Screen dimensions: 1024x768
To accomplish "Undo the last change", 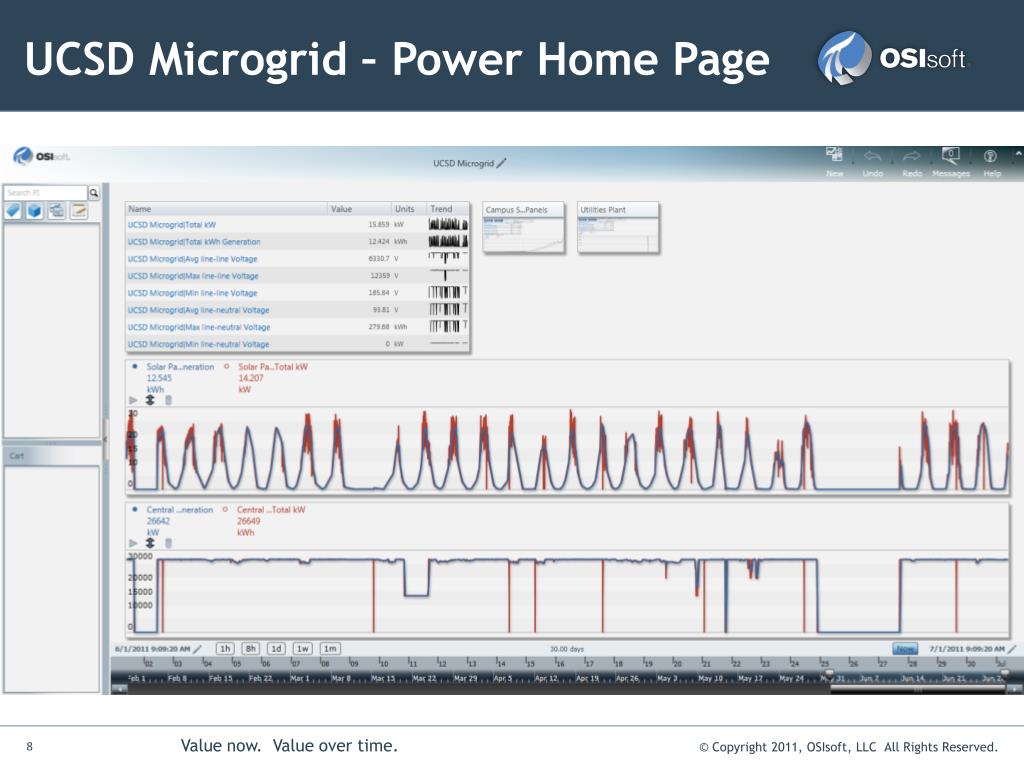I will click(x=872, y=162).
